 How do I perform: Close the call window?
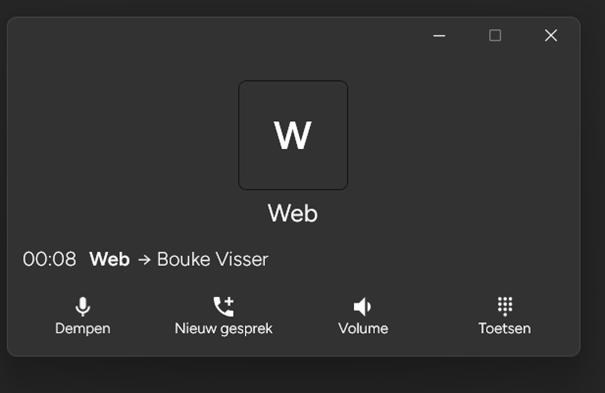(x=551, y=35)
